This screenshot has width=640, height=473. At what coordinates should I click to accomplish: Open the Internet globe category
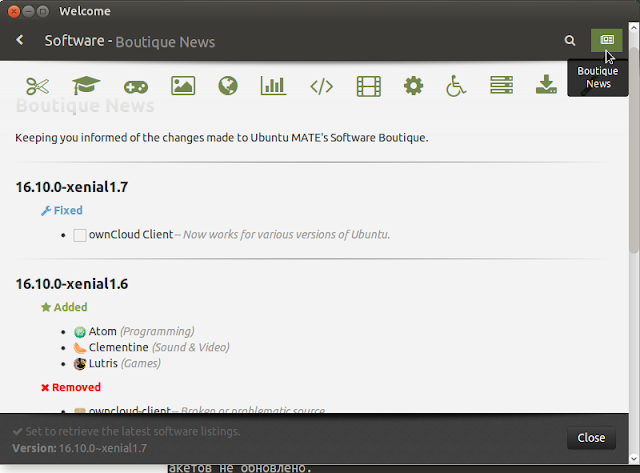228,86
